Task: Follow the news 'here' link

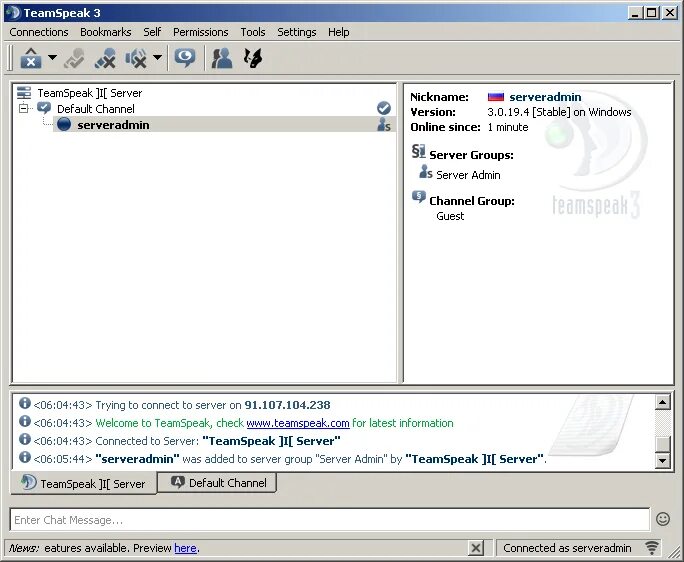Action: click(x=185, y=548)
